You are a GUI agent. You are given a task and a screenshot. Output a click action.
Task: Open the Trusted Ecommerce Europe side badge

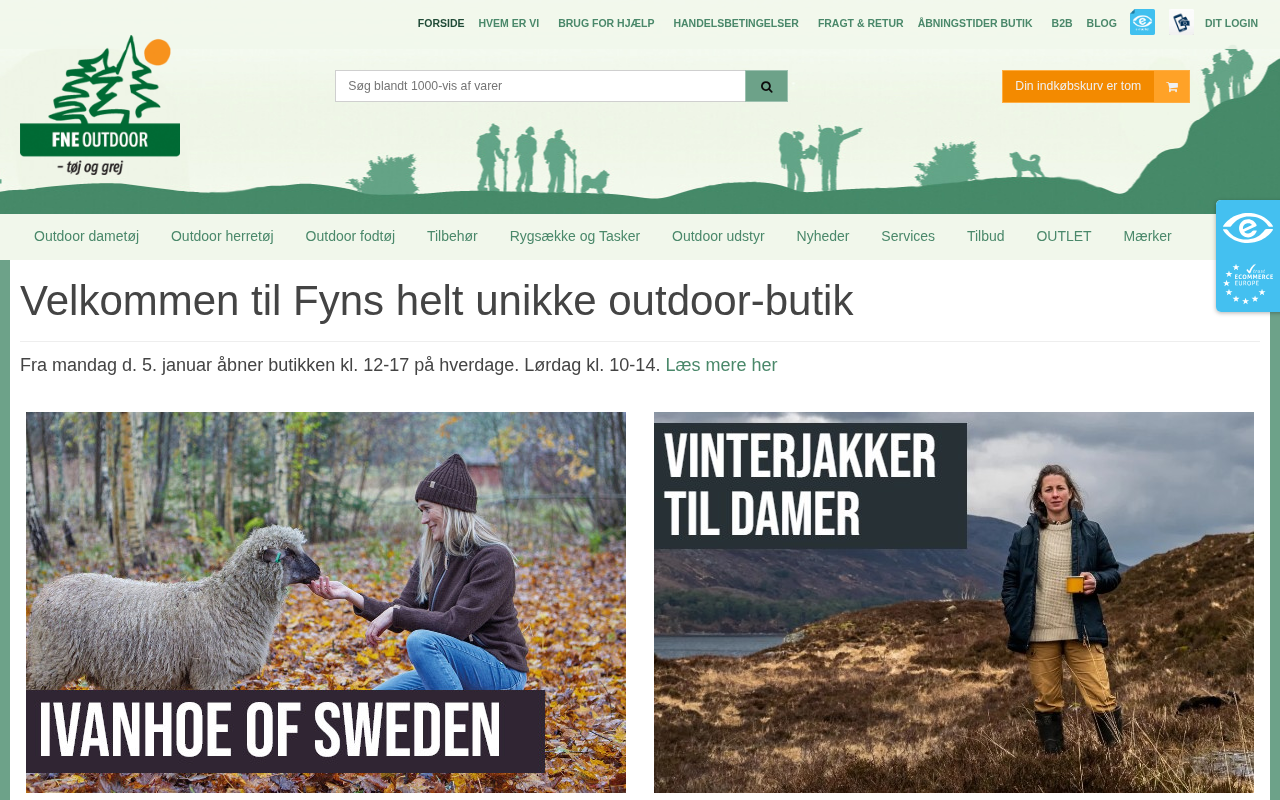click(x=1248, y=284)
